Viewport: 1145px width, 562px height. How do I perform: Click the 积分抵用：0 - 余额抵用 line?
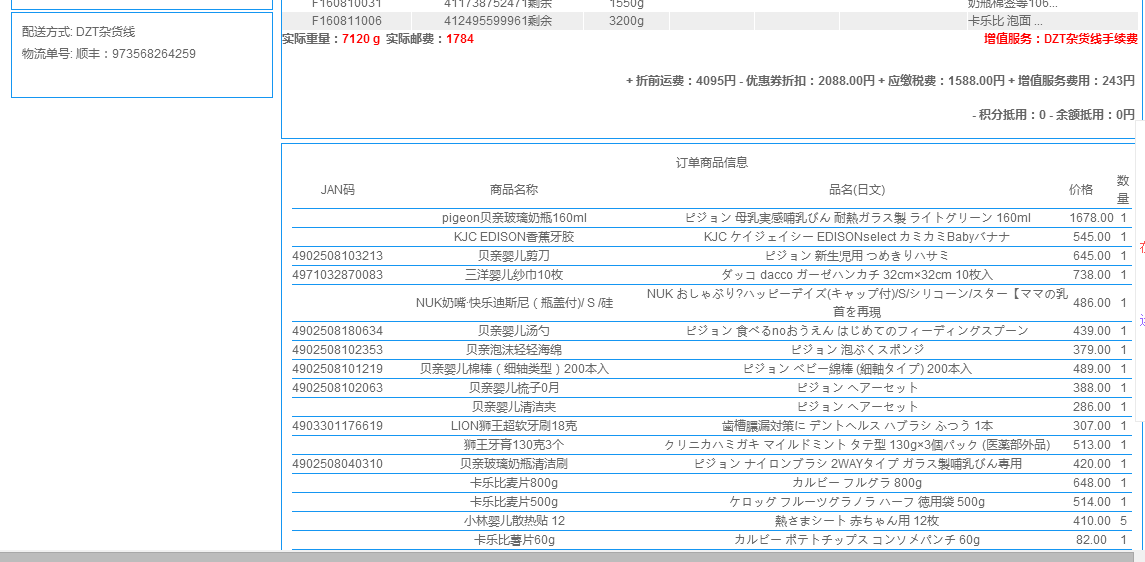pyautogui.click(x=1054, y=115)
